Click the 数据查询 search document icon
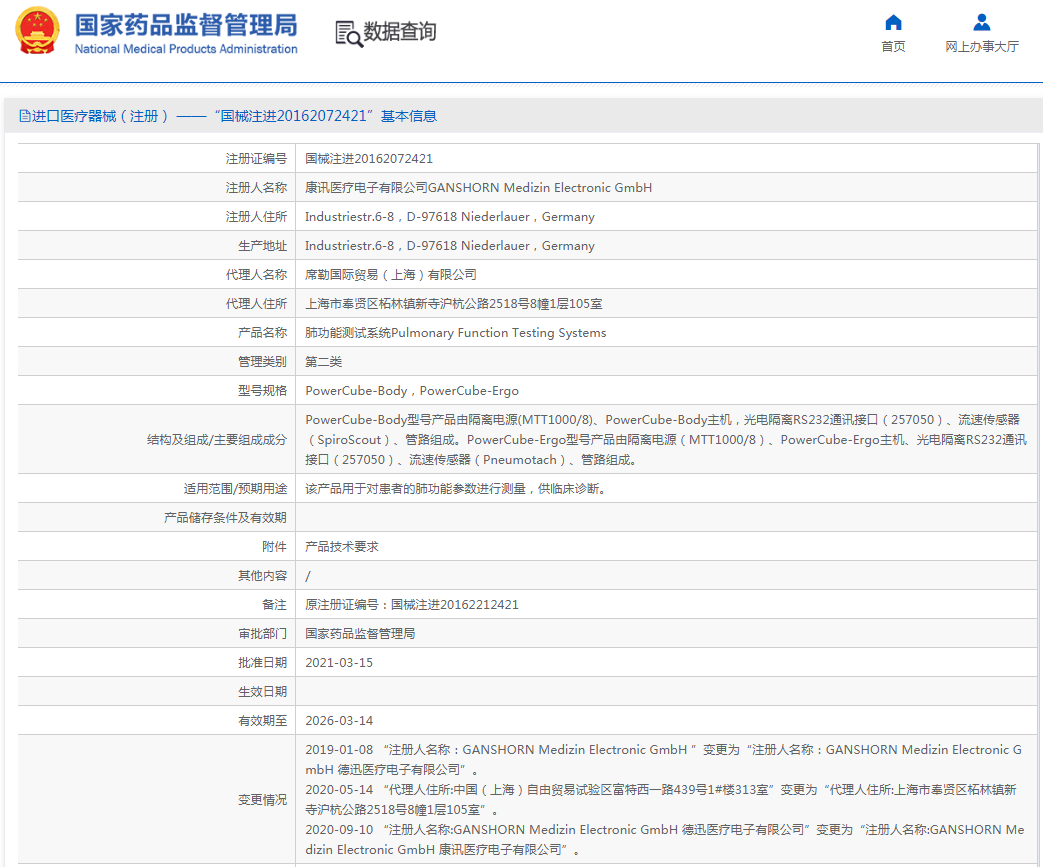1043x867 pixels. (349, 33)
